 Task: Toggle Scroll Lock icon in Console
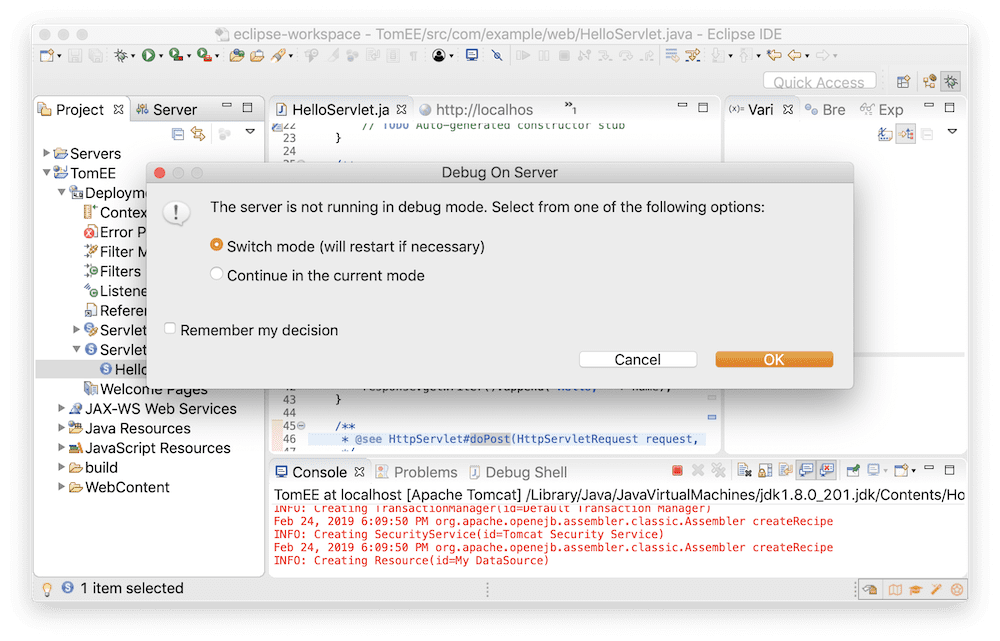(x=765, y=471)
